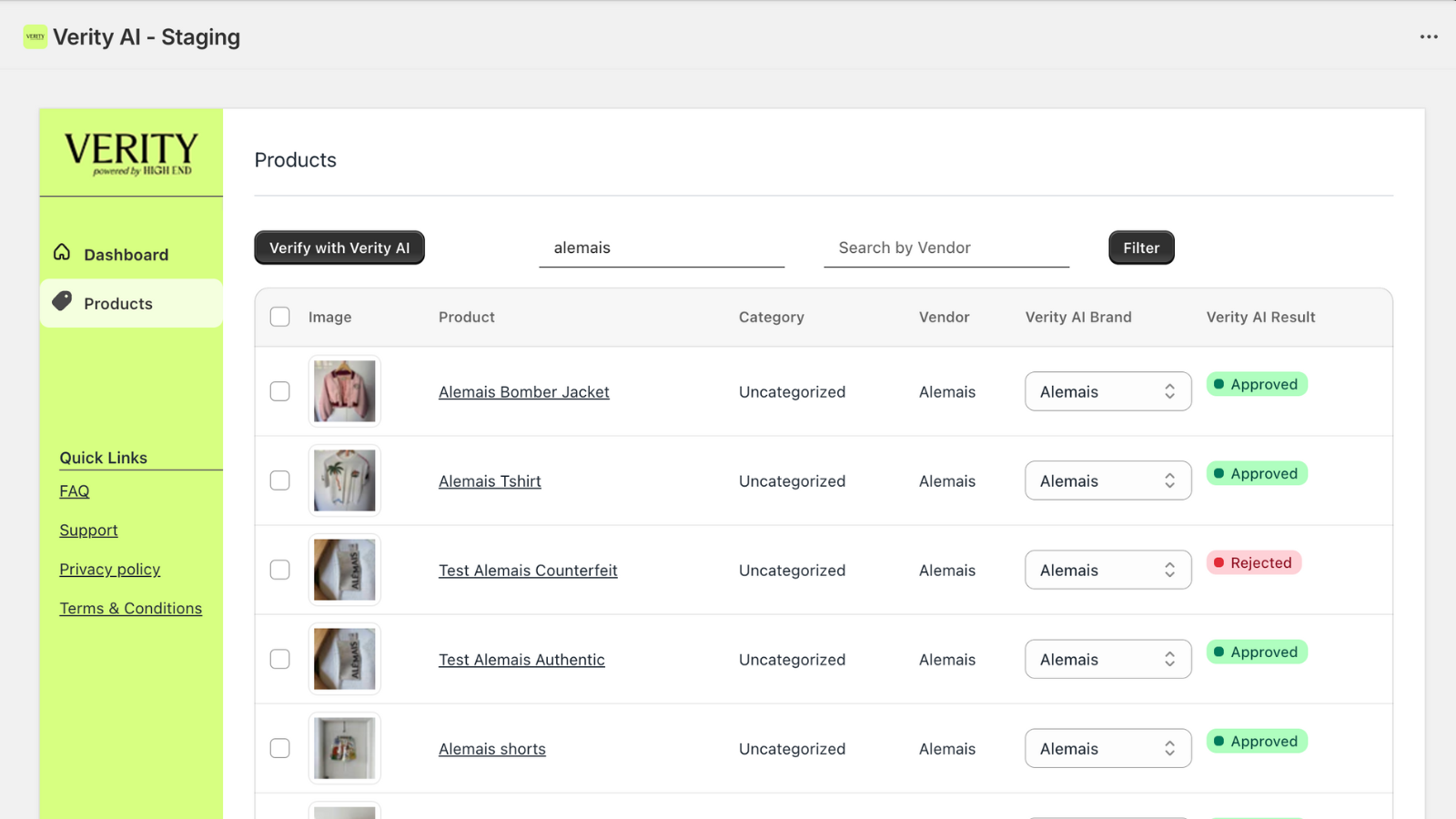Click the Approved badge for Alemais Bomber Jacket

1257,384
